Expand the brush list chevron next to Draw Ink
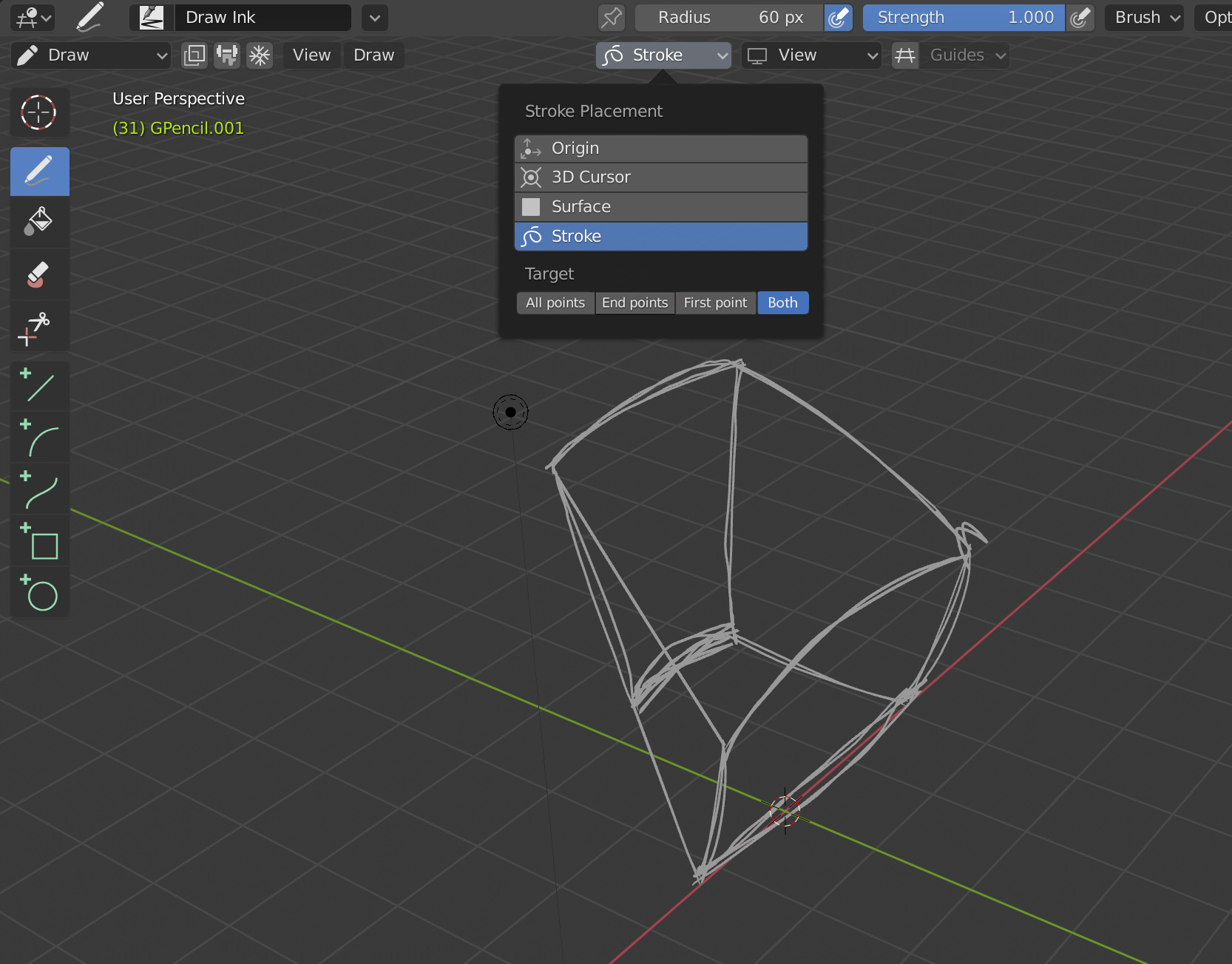The width and height of the screenshot is (1232, 964). [375, 18]
